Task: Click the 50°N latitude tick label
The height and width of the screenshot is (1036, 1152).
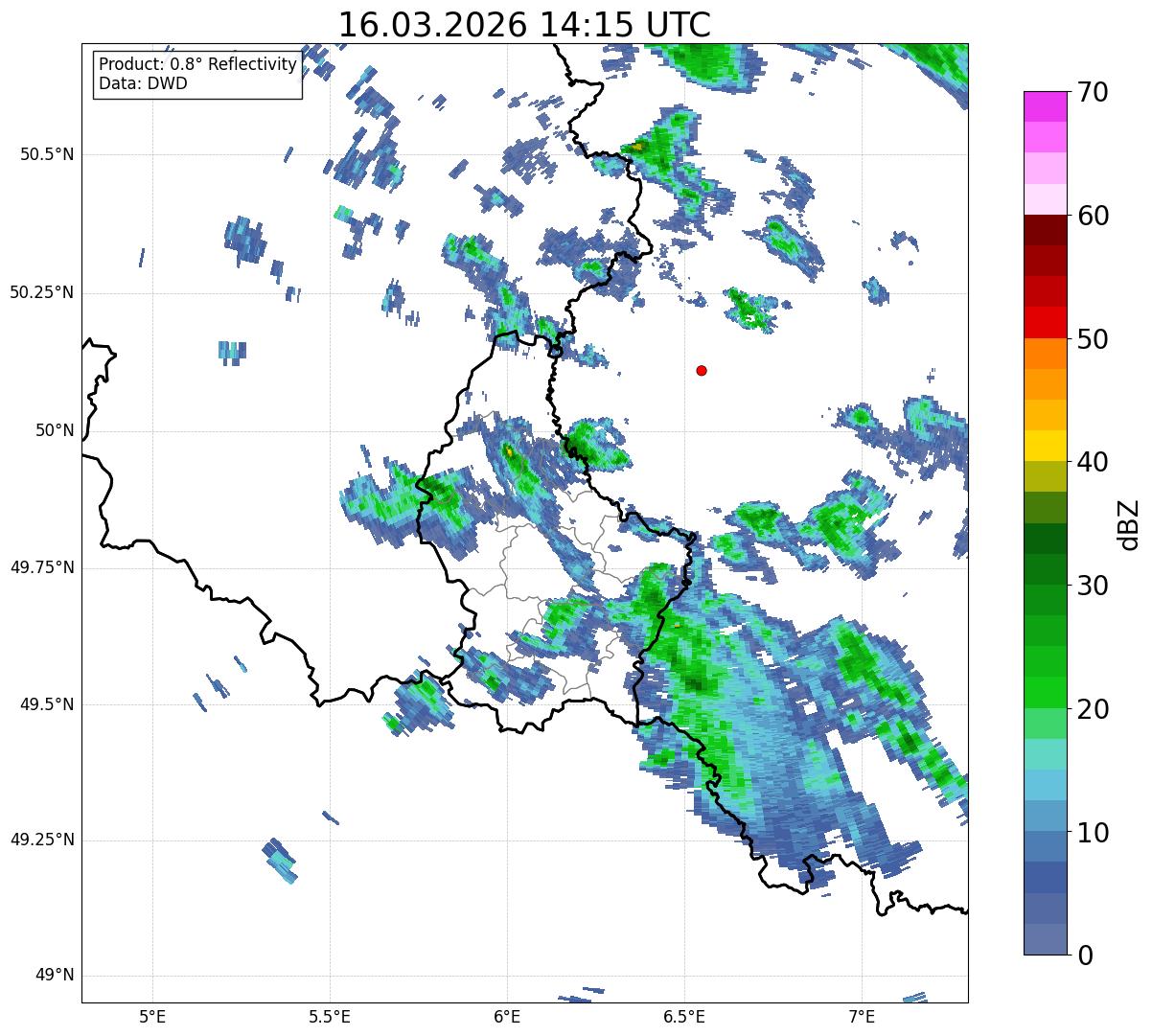Action: click(55, 430)
